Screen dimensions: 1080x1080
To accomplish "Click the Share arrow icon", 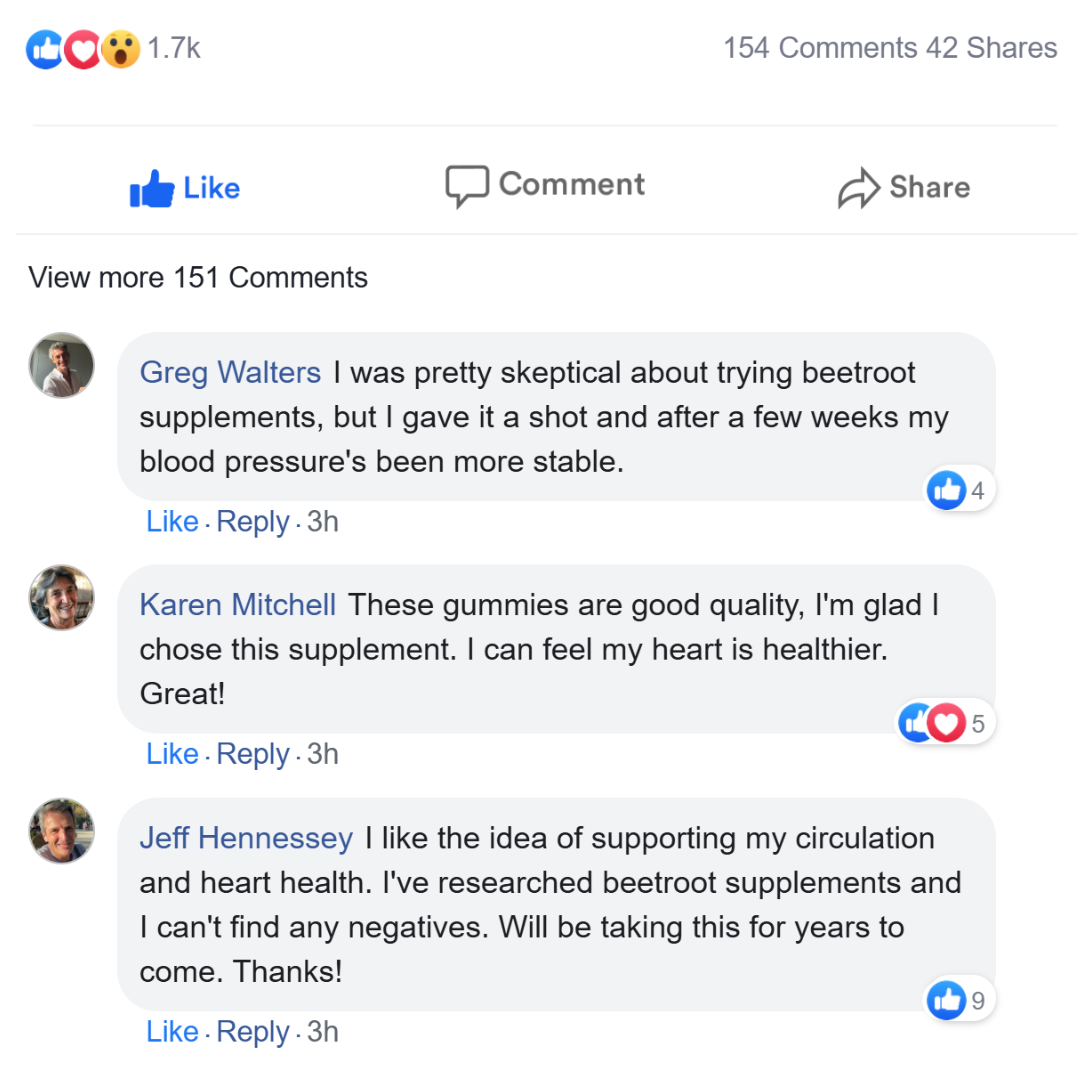I will click(x=858, y=189).
